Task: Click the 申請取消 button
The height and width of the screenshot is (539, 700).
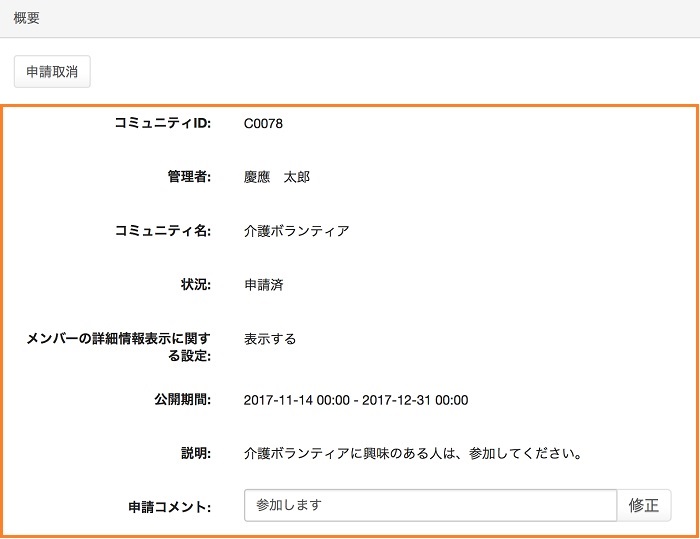Action: (52, 71)
